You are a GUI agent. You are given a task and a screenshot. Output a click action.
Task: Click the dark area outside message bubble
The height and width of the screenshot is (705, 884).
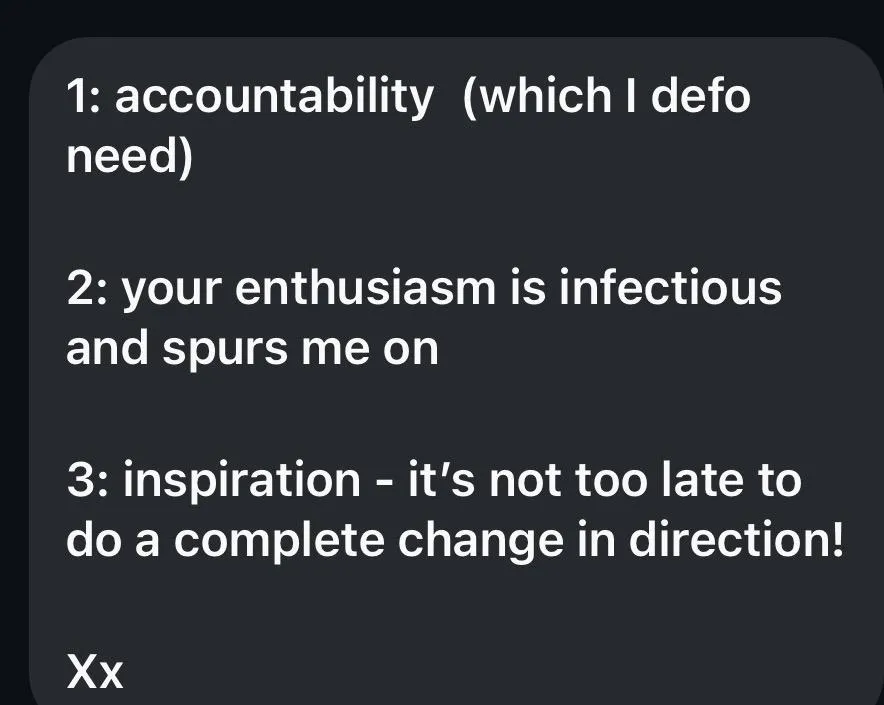pyautogui.click(x=440, y=15)
